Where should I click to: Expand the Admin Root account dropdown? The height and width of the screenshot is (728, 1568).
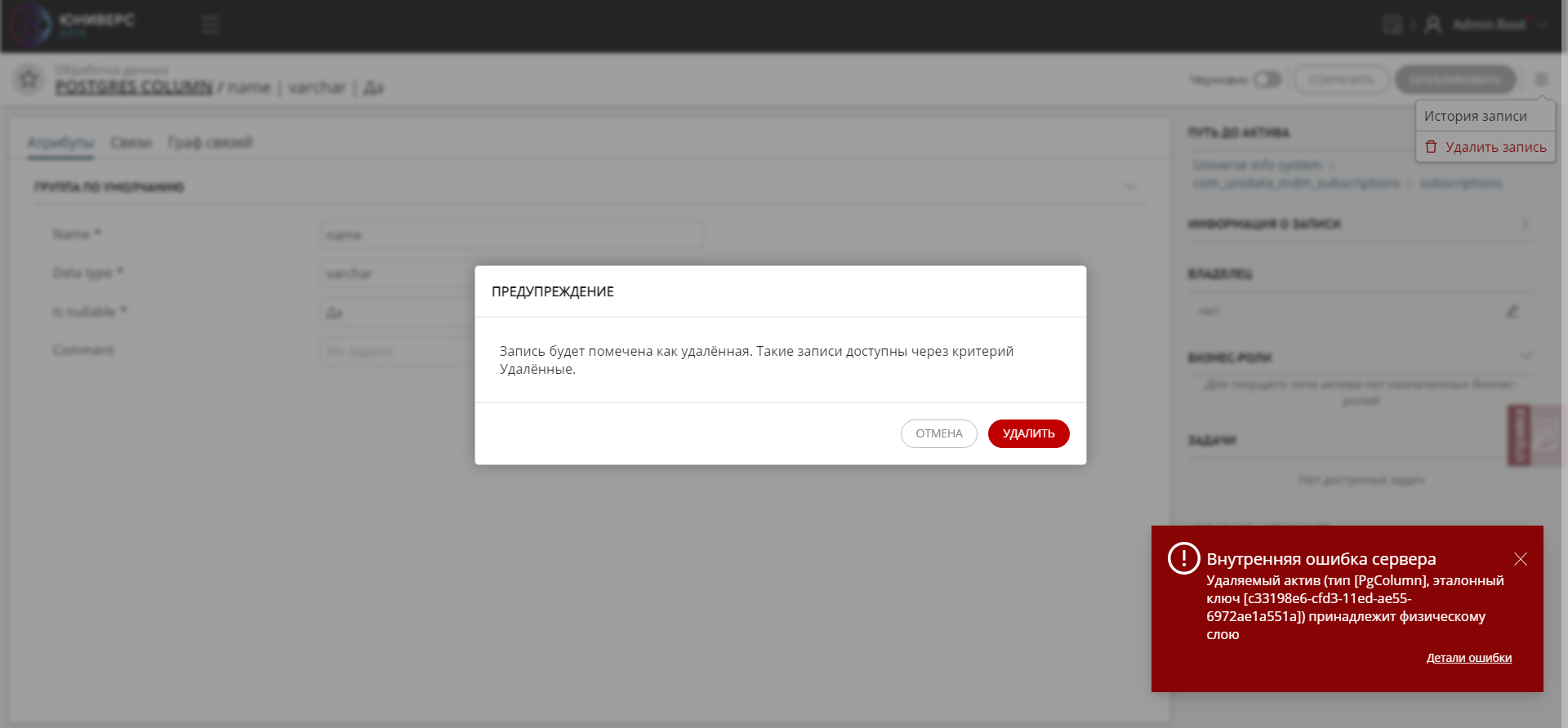coord(1541,24)
